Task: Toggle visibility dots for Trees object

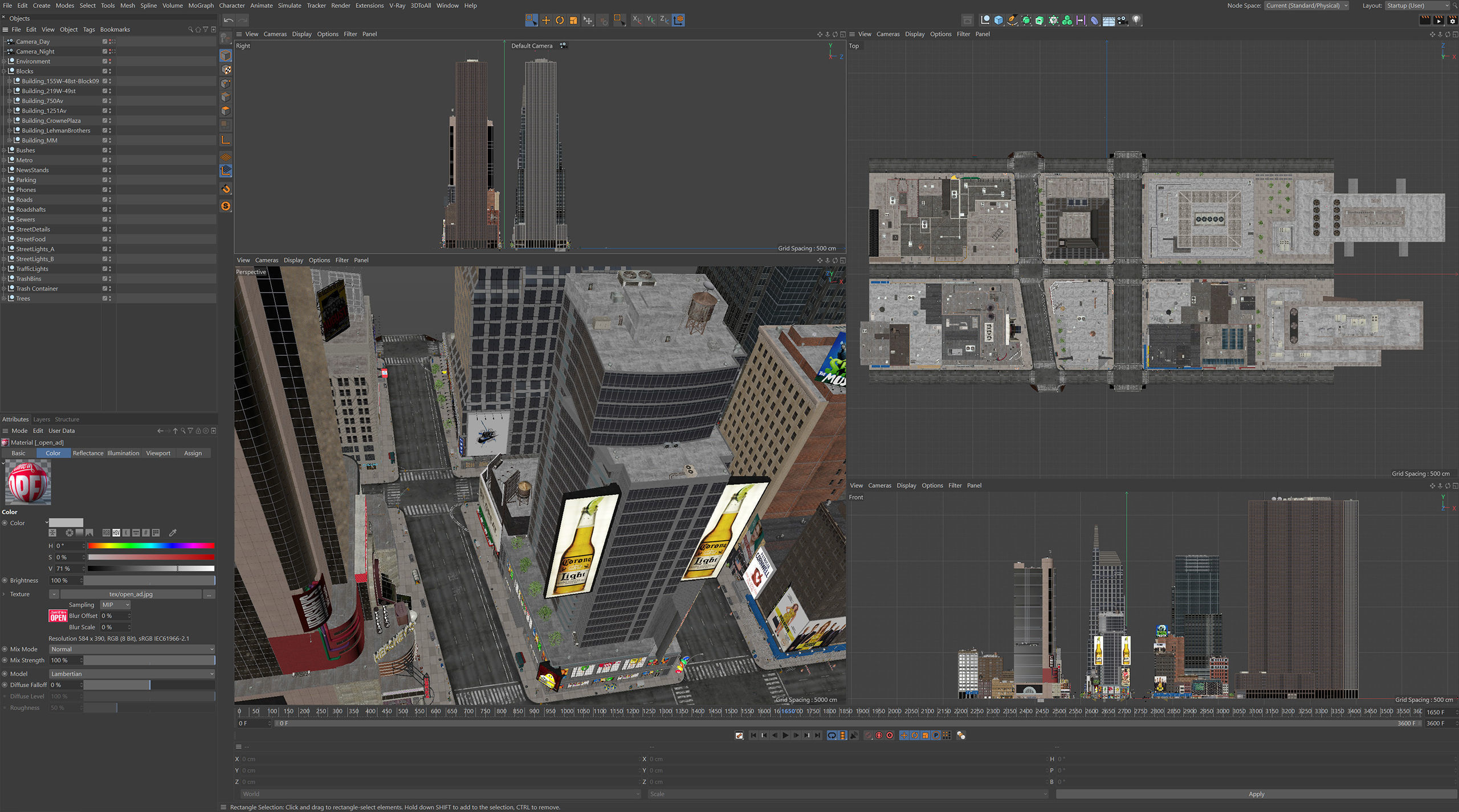Action: [x=110, y=298]
